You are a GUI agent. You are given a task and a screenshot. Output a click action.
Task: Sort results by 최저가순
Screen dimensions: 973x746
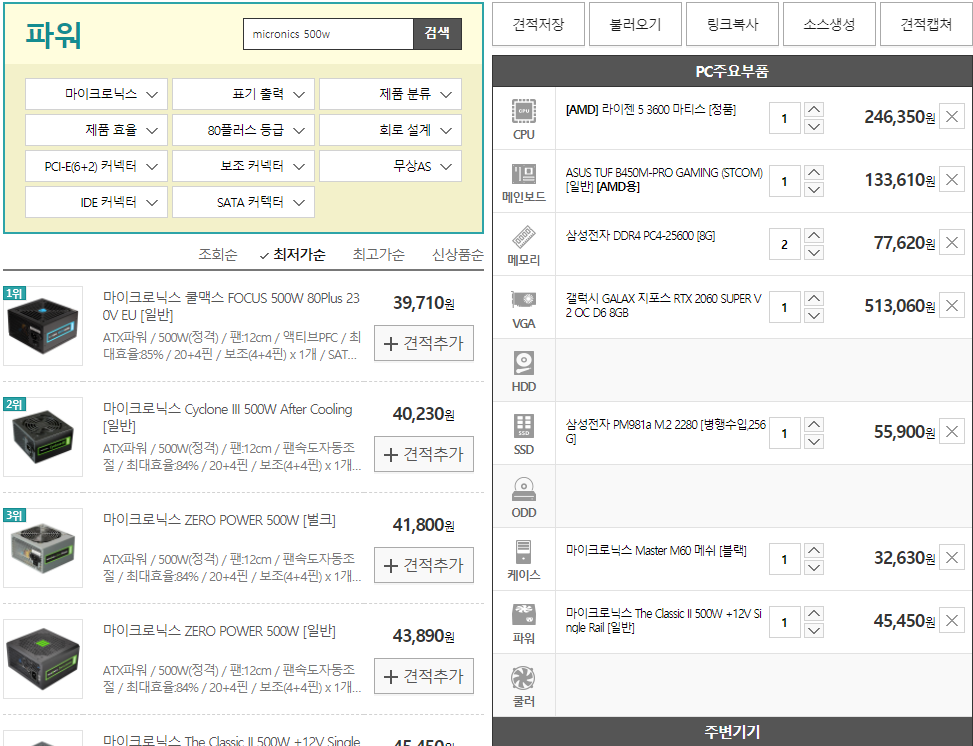pos(299,254)
